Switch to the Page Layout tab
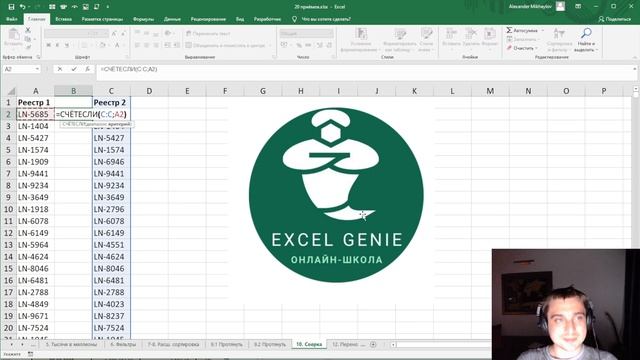The height and width of the screenshot is (360, 640). tap(102, 19)
